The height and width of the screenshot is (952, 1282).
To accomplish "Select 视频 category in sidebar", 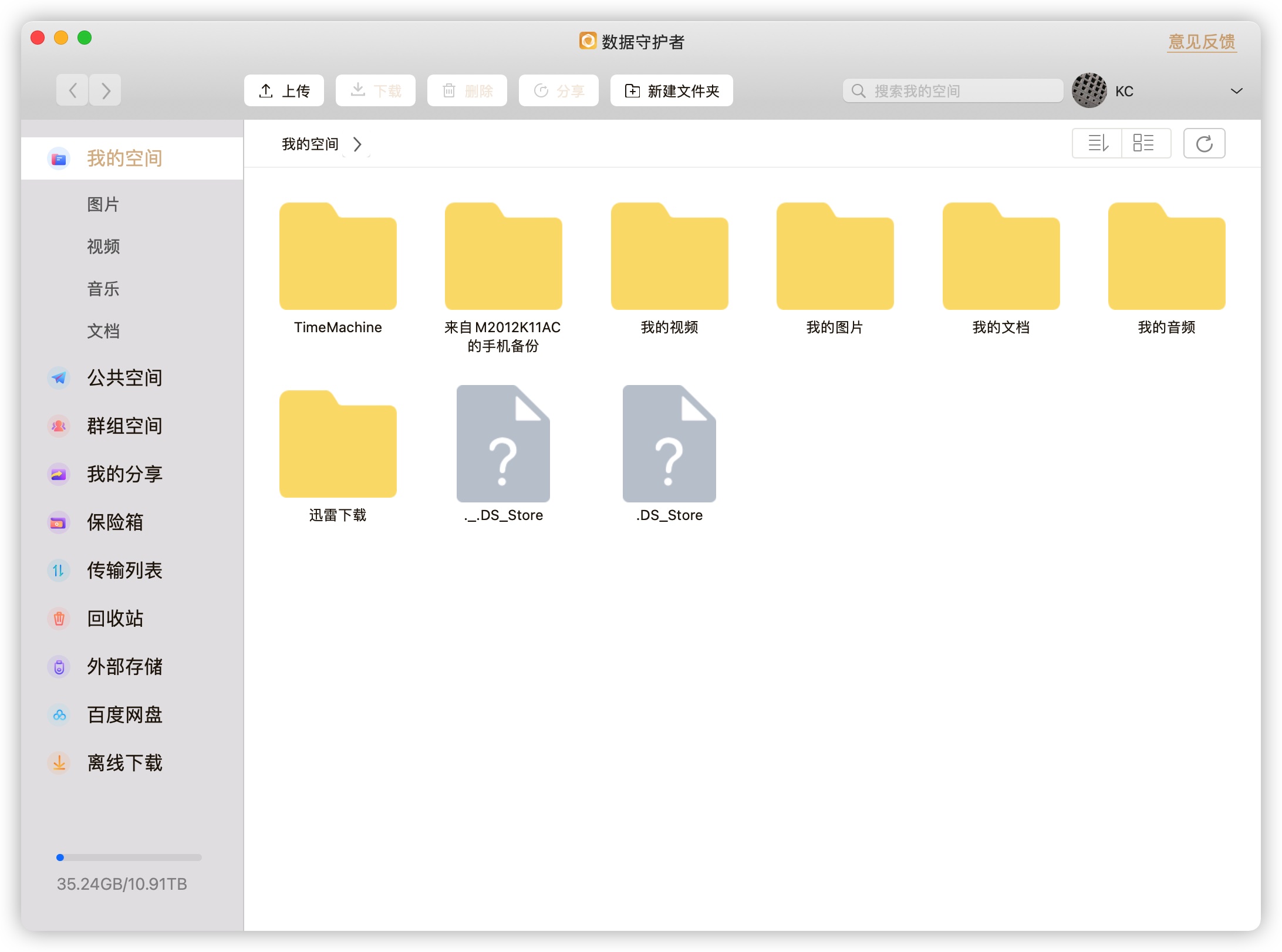I will coord(103,247).
